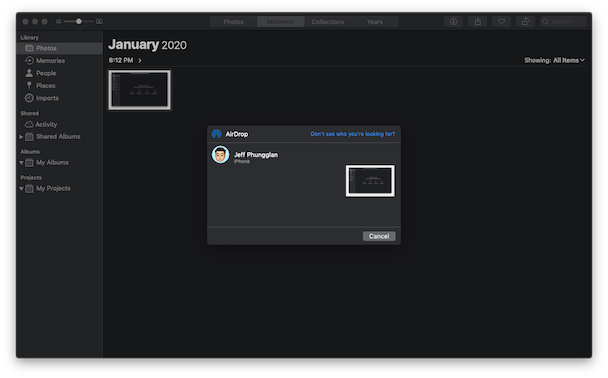This screenshot has height=378, width=608.
Task: Click the Rotate toolbar icon
Action: click(525, 22)
